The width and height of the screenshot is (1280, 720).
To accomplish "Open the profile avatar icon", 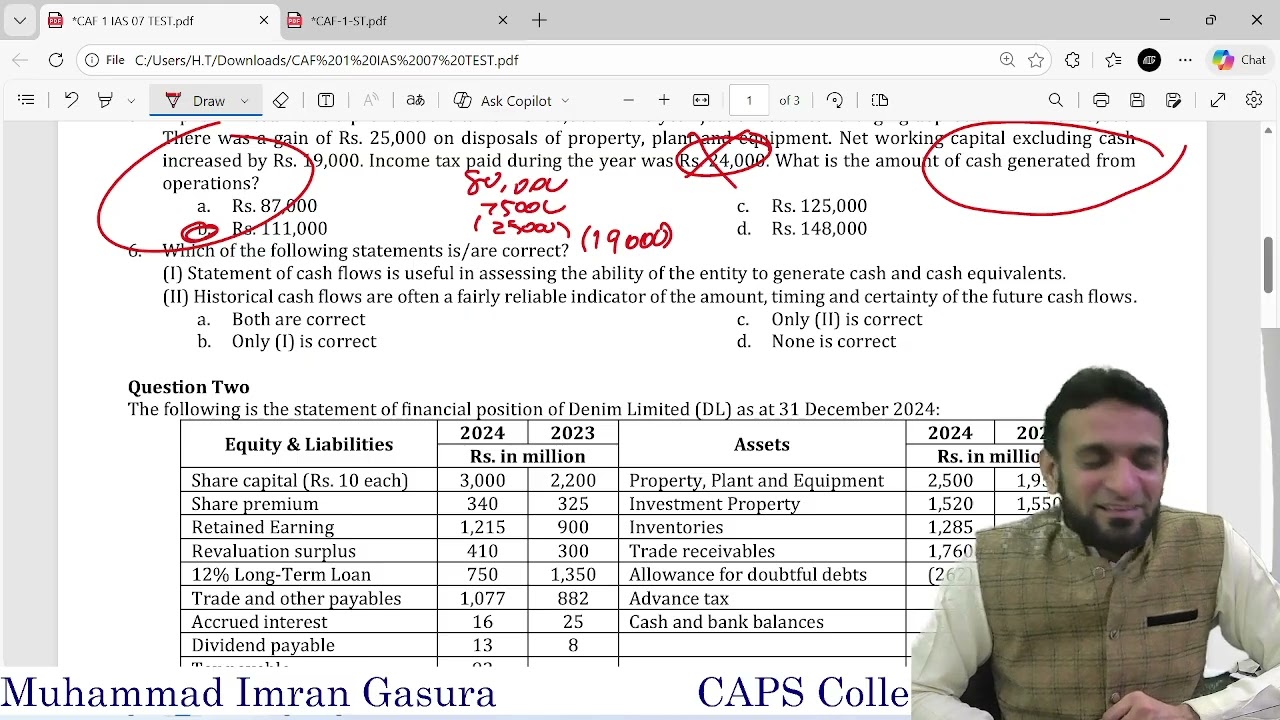I will pyautogui.click(x=1149, y=60).
